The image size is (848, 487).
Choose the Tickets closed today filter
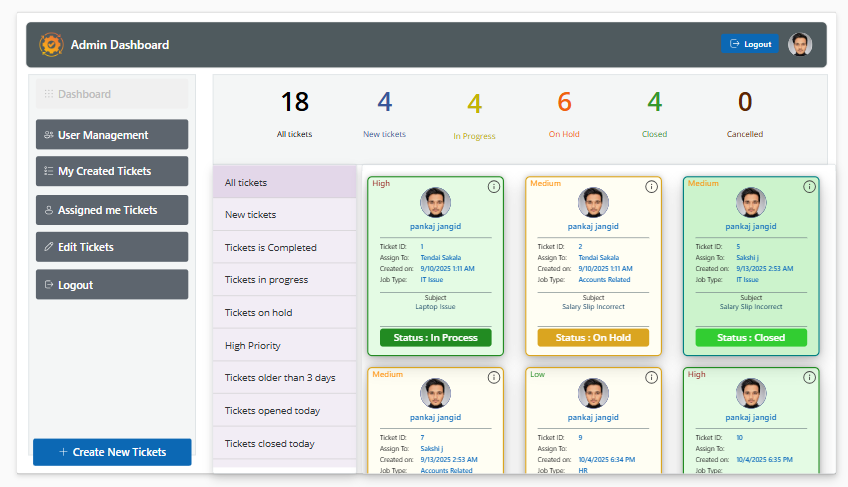[284, 444]
